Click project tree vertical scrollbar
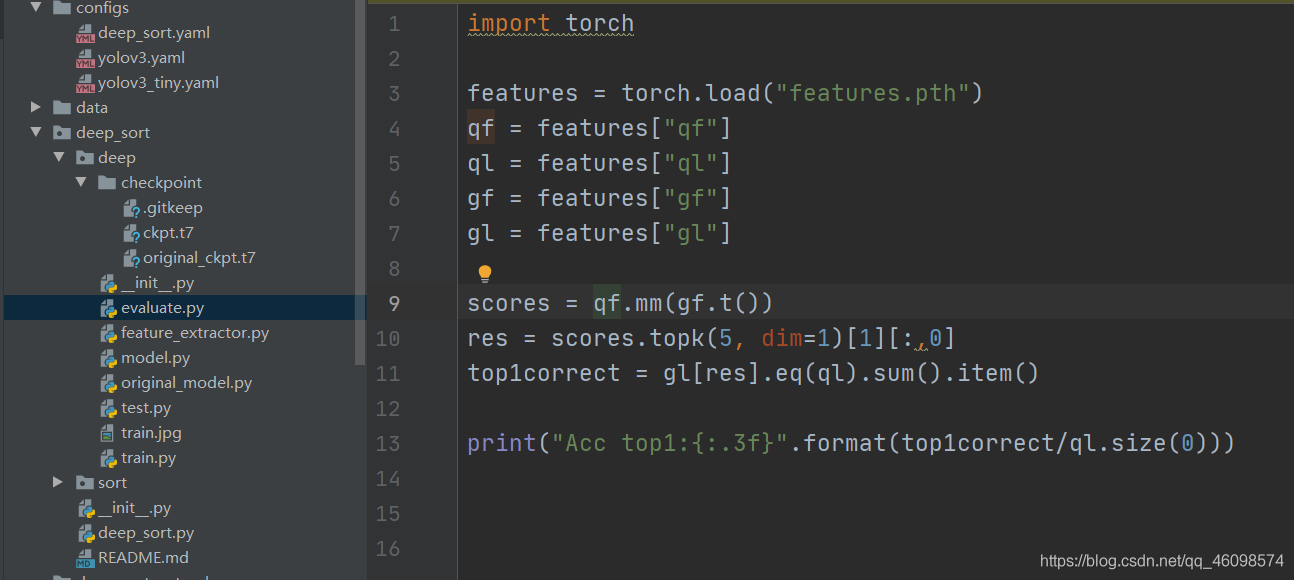 pyautogui.click(x=361, y=180)
